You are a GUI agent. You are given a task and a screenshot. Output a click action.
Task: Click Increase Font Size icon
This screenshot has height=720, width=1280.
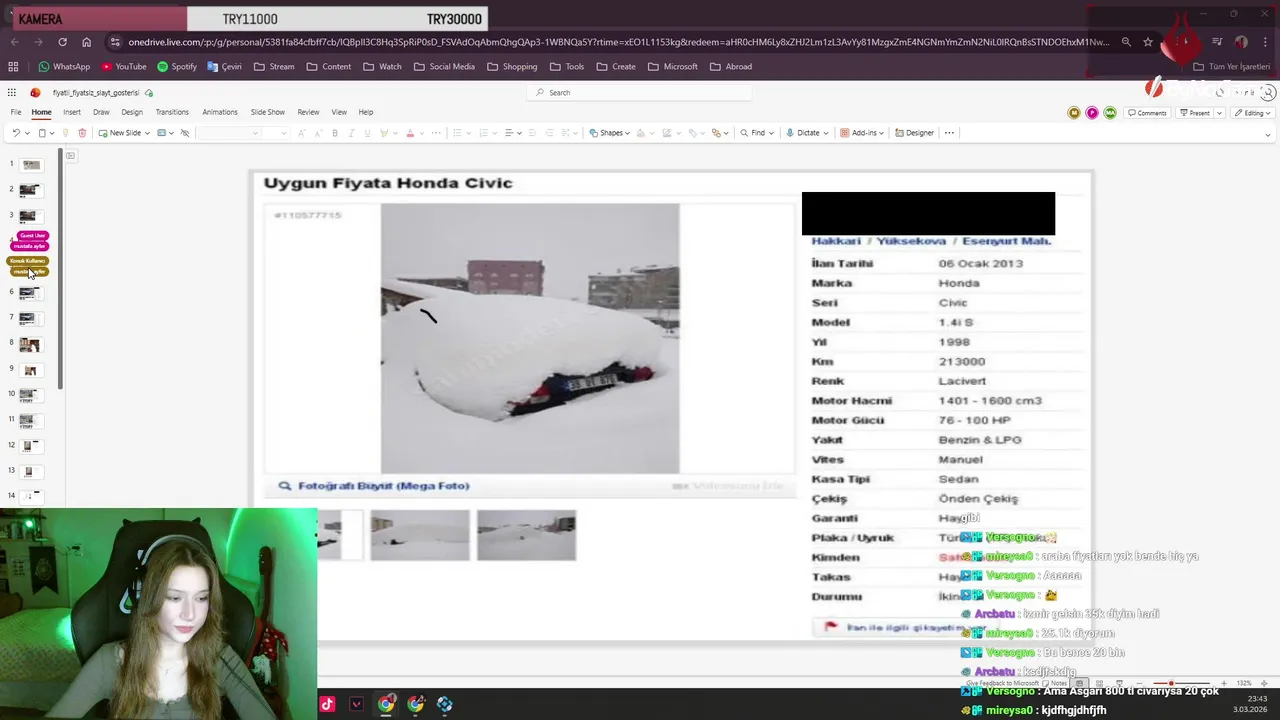(303, 133)
